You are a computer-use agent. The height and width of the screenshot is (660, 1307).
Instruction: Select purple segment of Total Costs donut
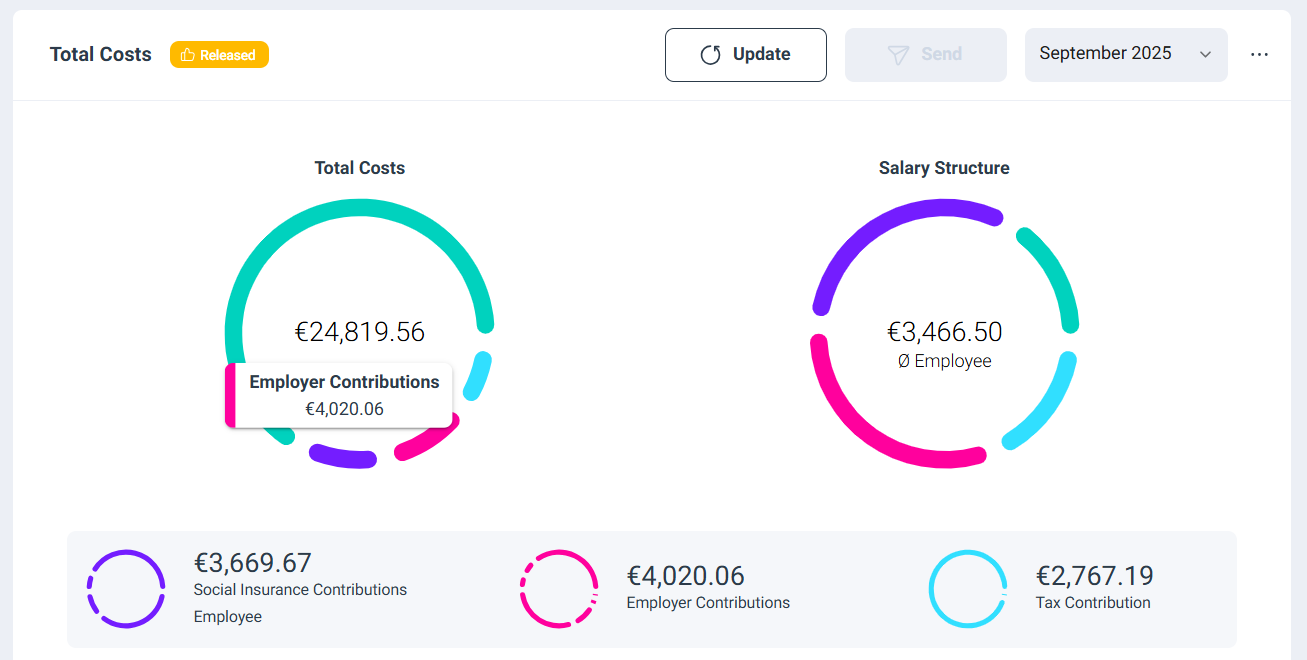click(342, 457)
